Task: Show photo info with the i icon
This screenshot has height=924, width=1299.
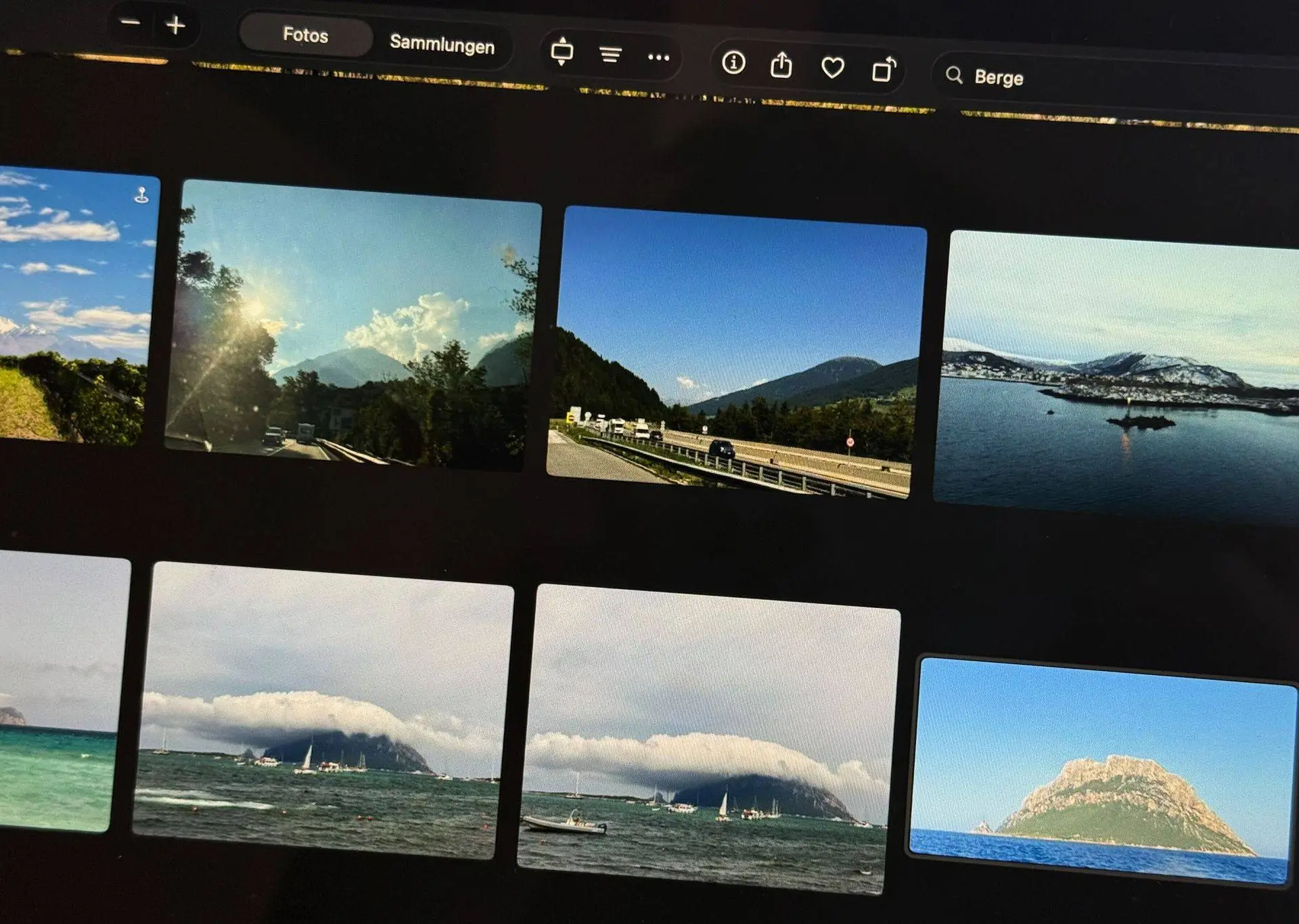Action: [x=733, y=63]
